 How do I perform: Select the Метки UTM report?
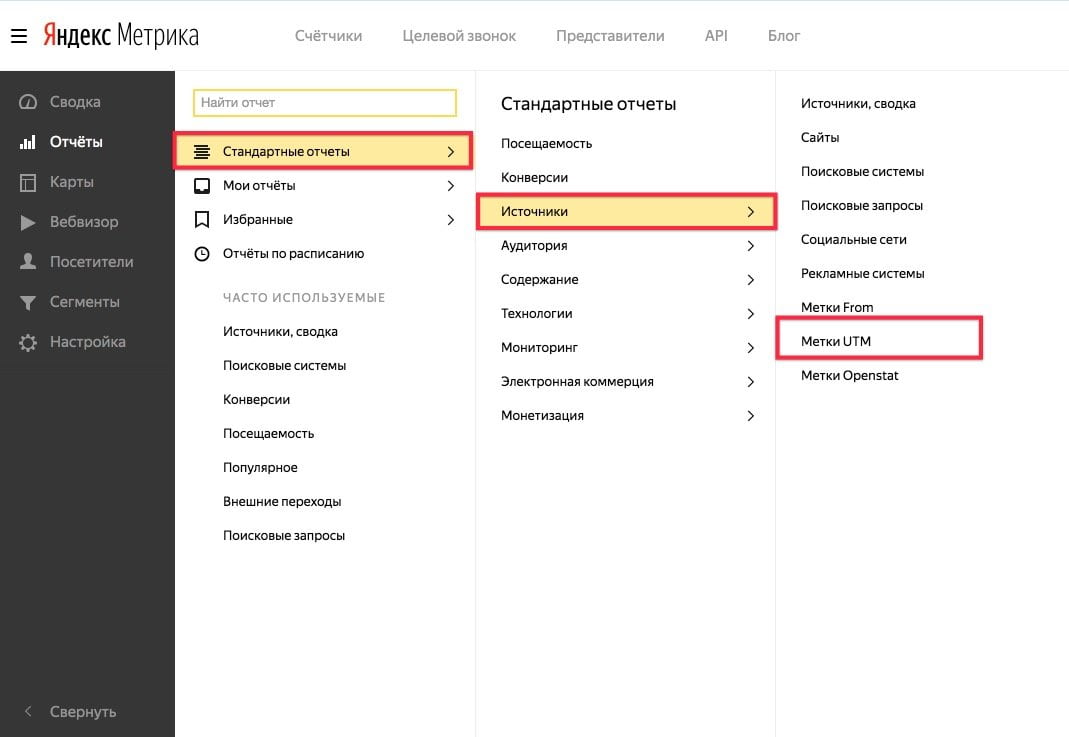[836, 342]
